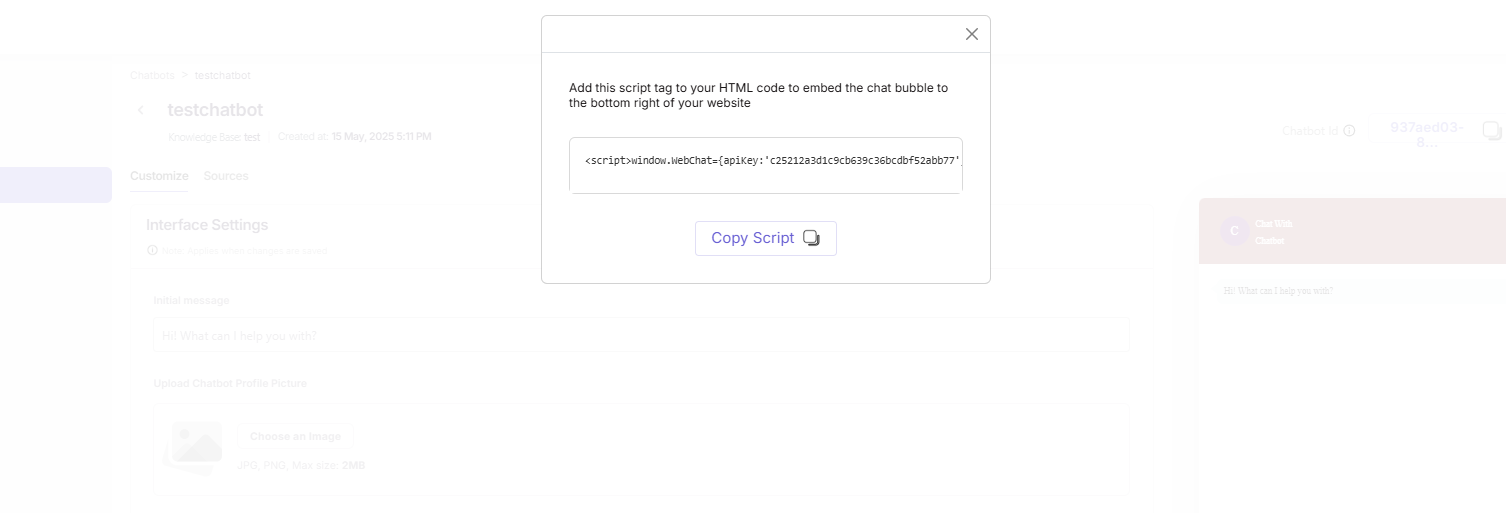This screenshot has height=513, width=1506.
Task: Open the Sources tab
Action: pos(226,176)
